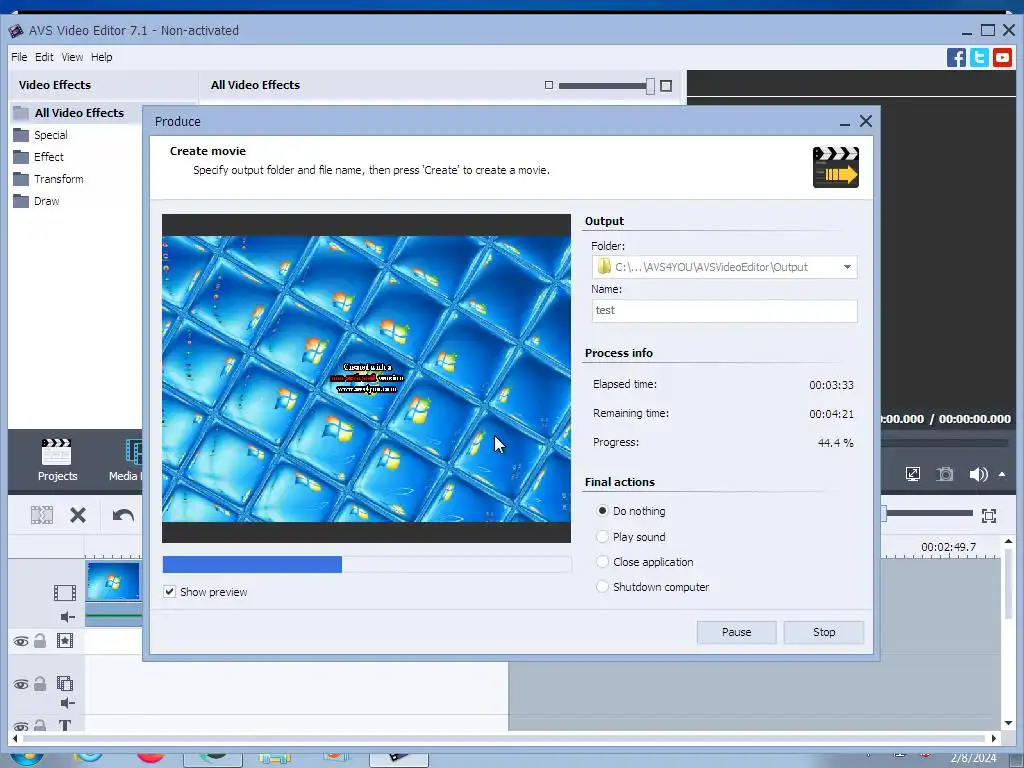Click the large thumbnail size icon

pyautogui.click(x=665, y=86)
